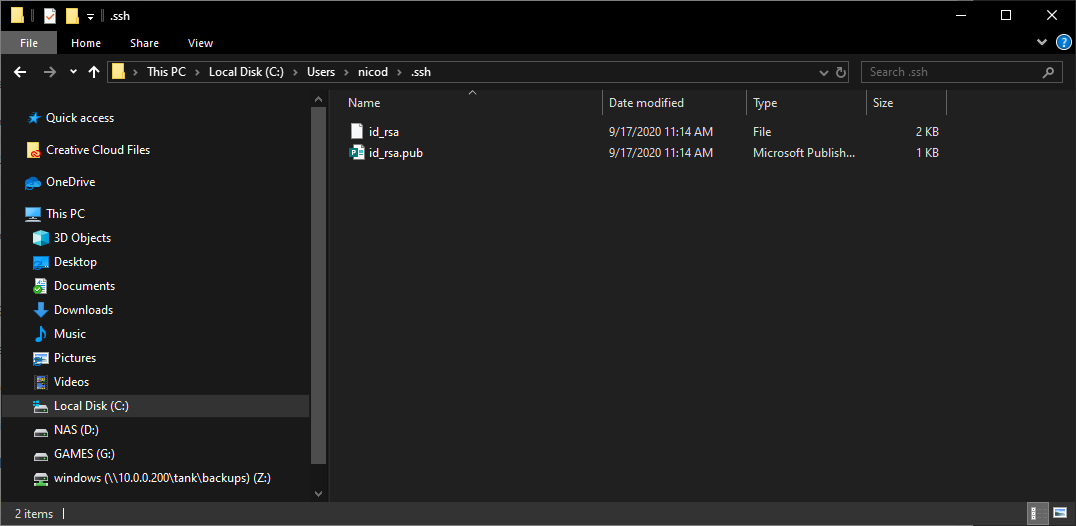The image size is (1076, 526).
Task: Click nicod in the address breadcrumb
Action: 373,72
